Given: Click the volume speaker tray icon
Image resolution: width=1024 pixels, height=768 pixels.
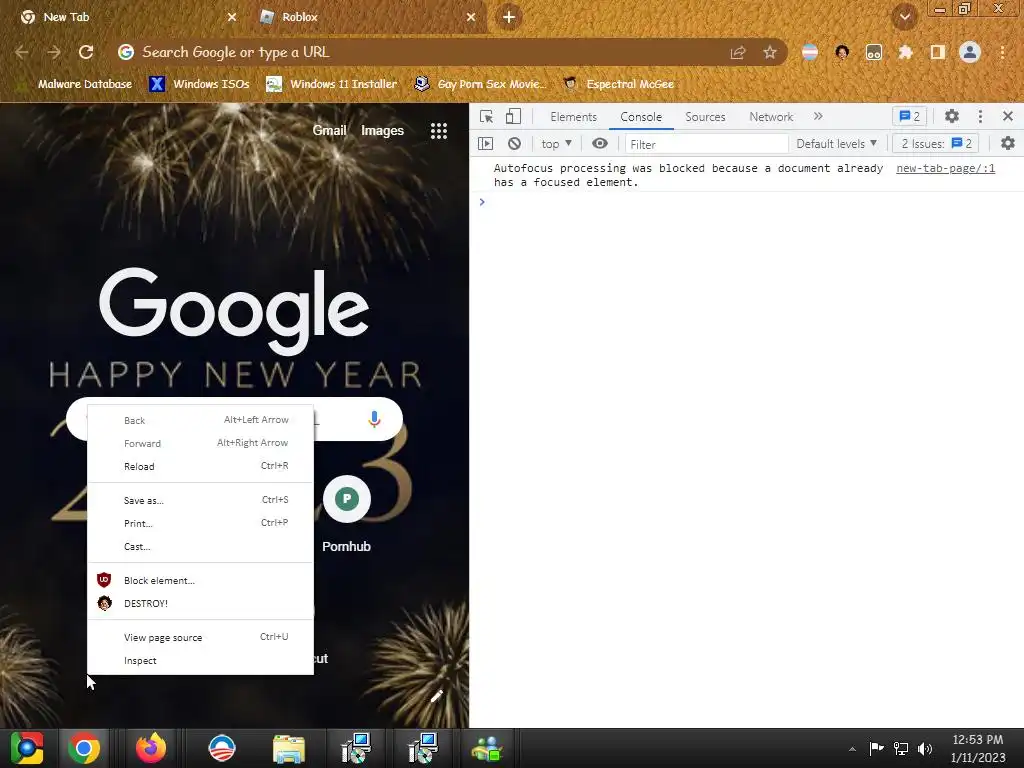Looking at the screenshot, I should pos(925,748).
